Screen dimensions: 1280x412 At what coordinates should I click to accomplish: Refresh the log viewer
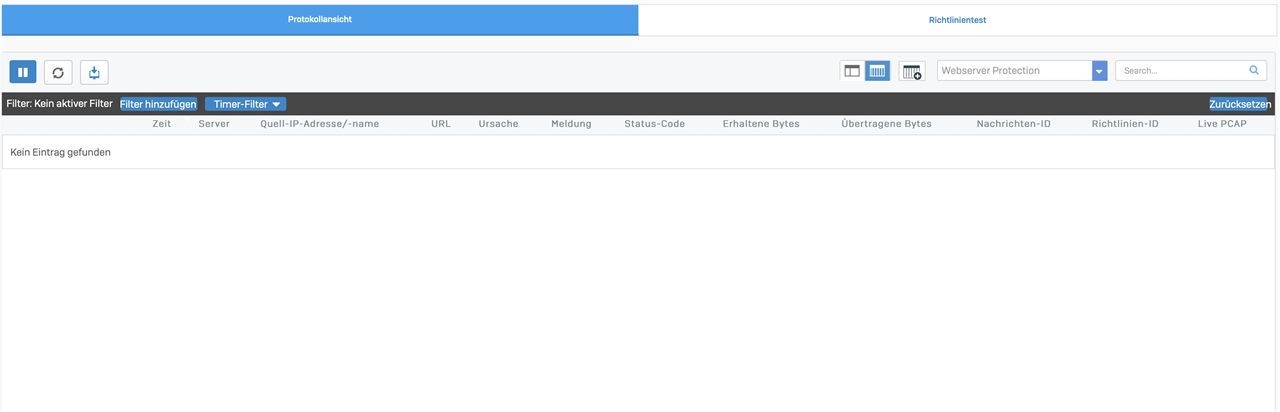click(x=58, y=72)
